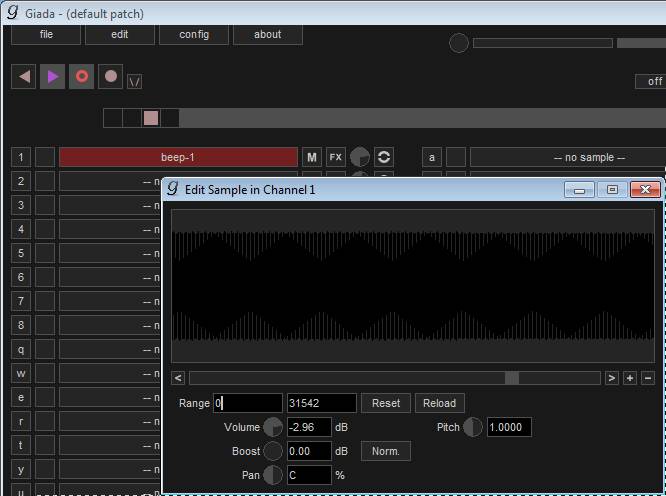Click the zoom in plus button
This screenshot has width=666, height=496.
[629, 378]
